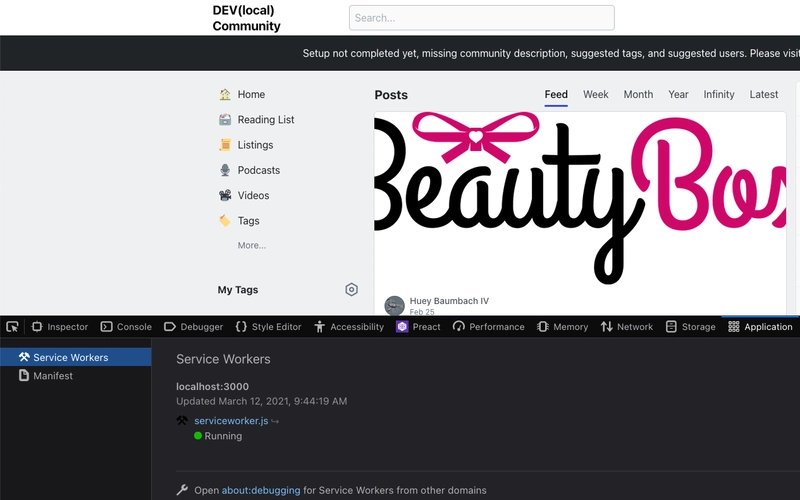Click the Posts heading
The height and width of the screenshot is (500, 800).
(x=391, y=95)
